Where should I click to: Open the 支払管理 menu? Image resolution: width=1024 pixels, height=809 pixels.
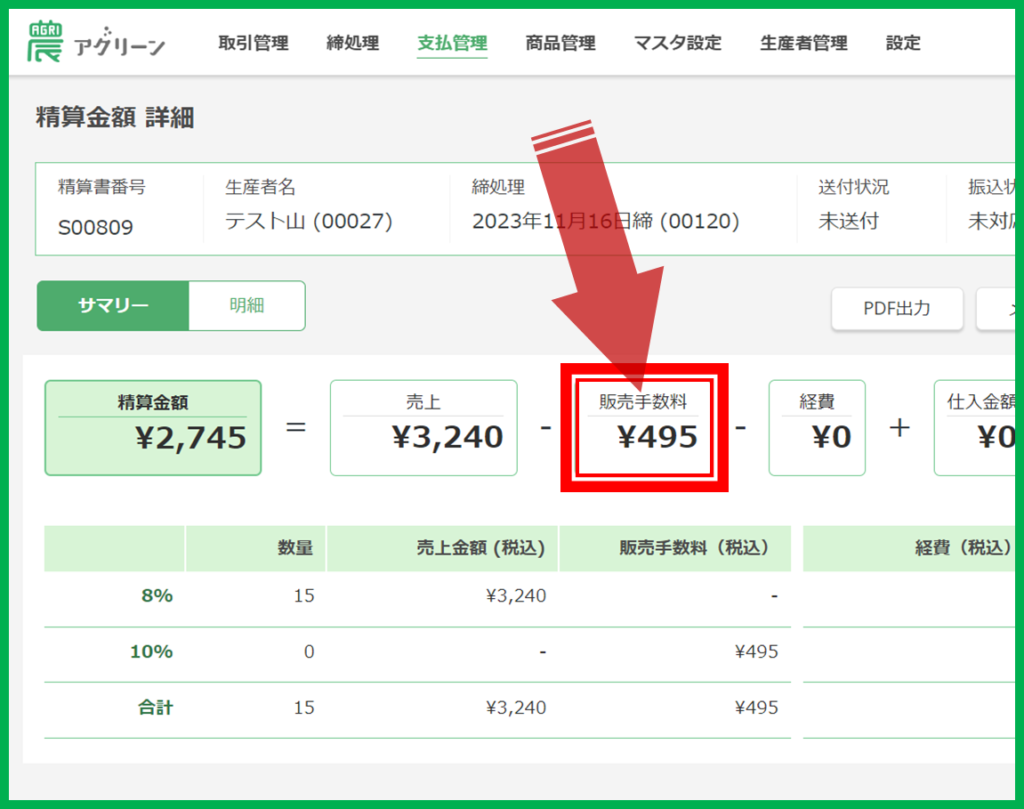pyautogui.click(x=452, y=43)
